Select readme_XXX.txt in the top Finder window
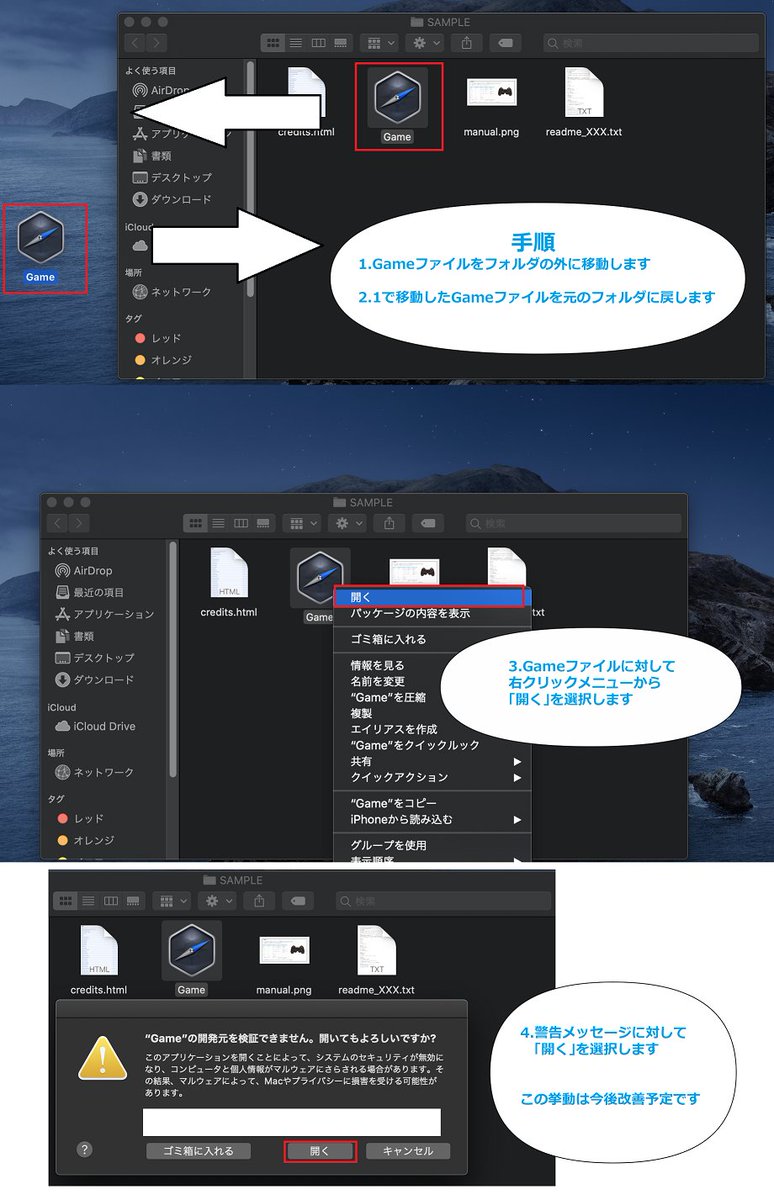 584,93
